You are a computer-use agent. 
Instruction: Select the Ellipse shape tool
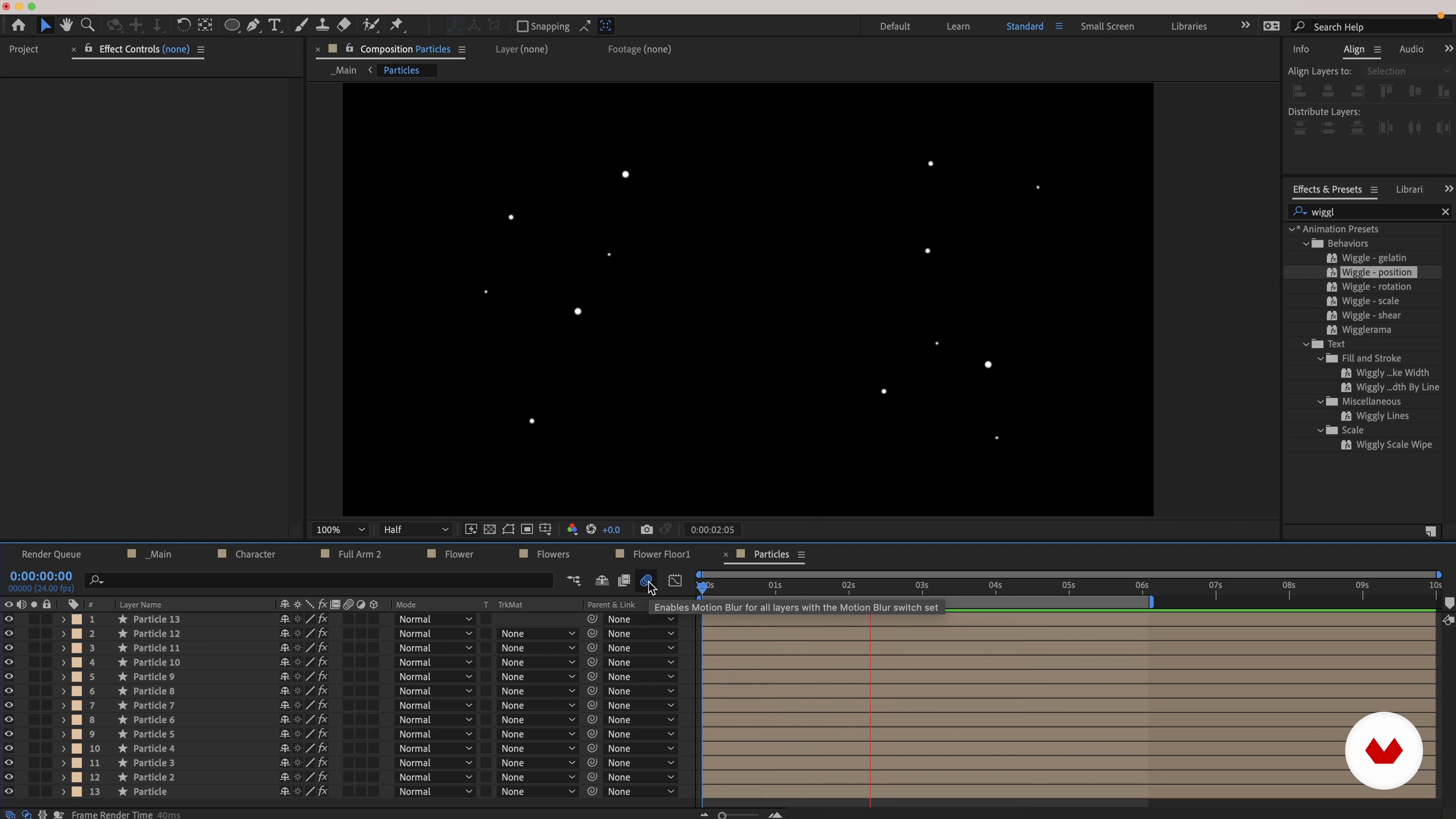[232, 25]
